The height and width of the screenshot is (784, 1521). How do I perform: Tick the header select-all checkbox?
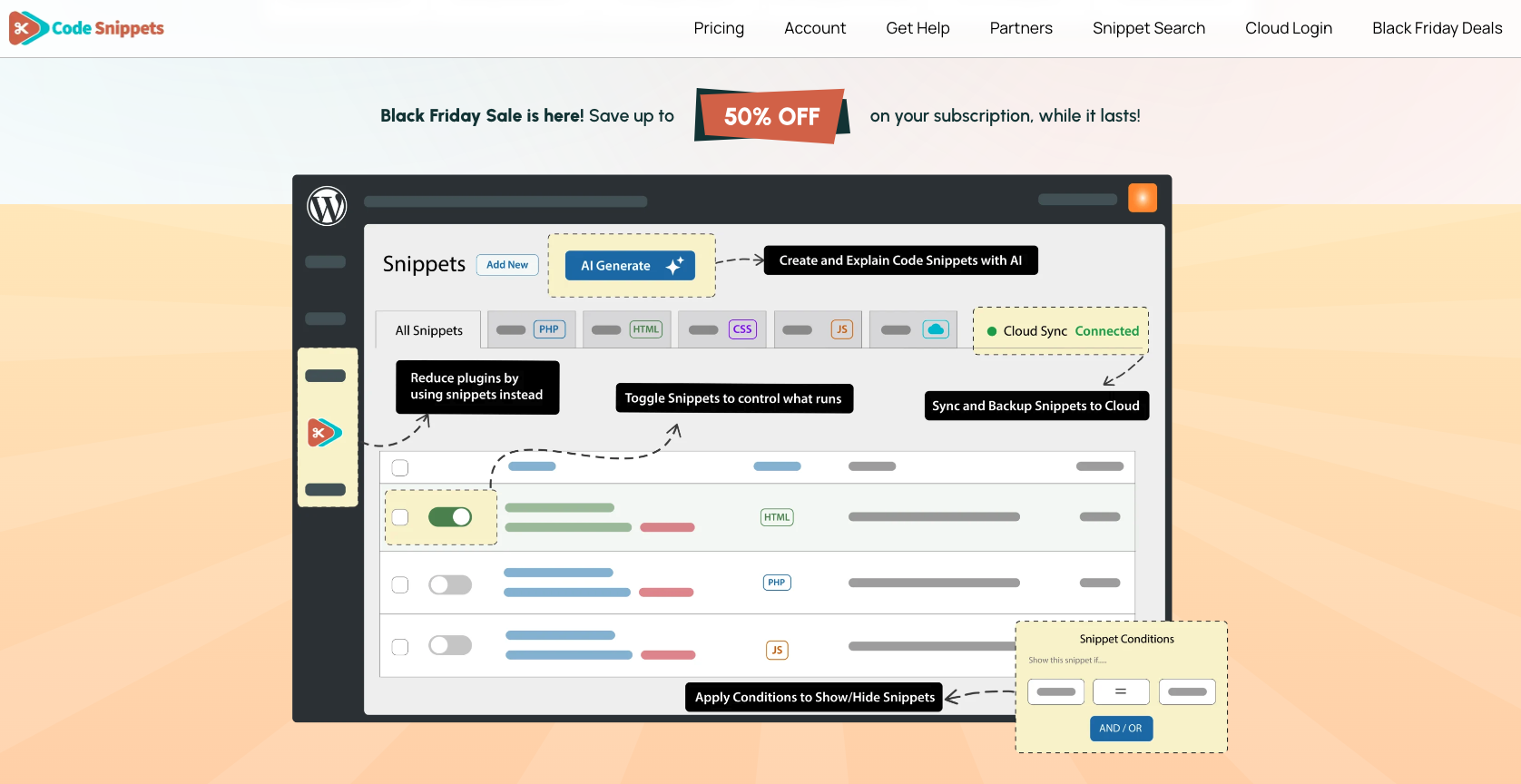pos(400,468)
